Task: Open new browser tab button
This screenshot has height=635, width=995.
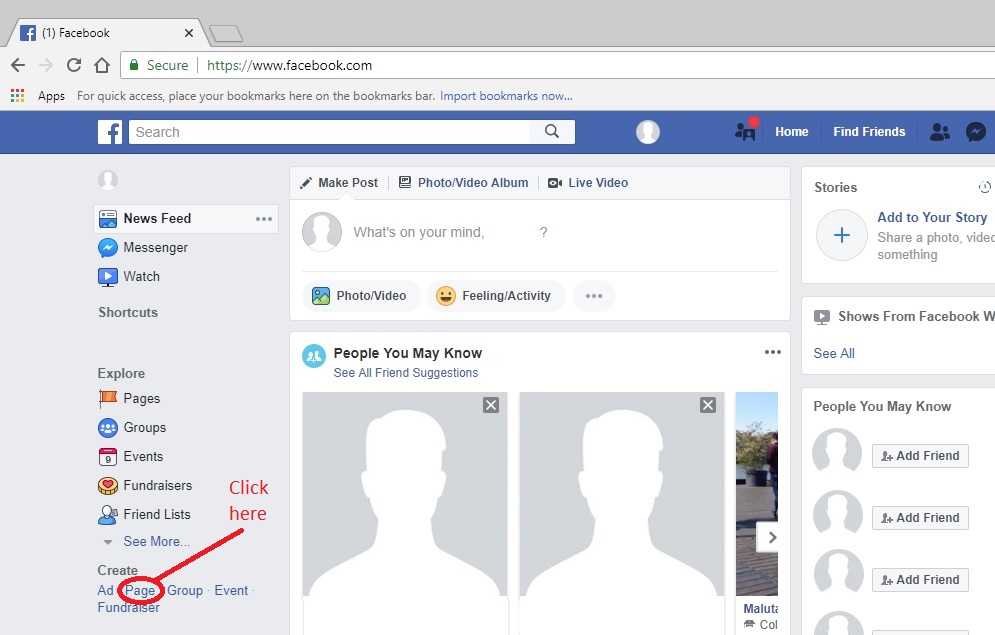Action: (x=226, y=34)
